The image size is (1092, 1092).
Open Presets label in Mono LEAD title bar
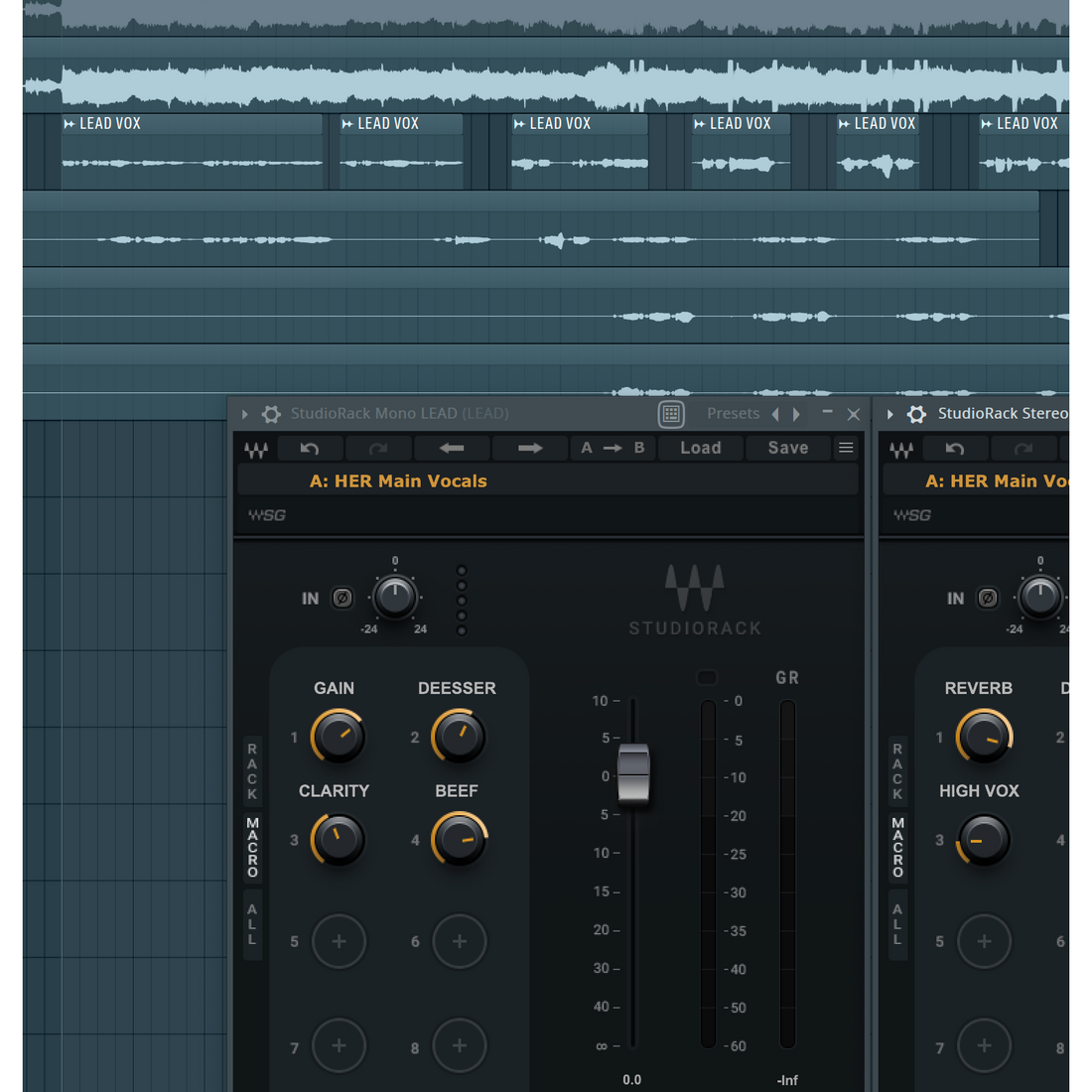click(x=733, y=414)
